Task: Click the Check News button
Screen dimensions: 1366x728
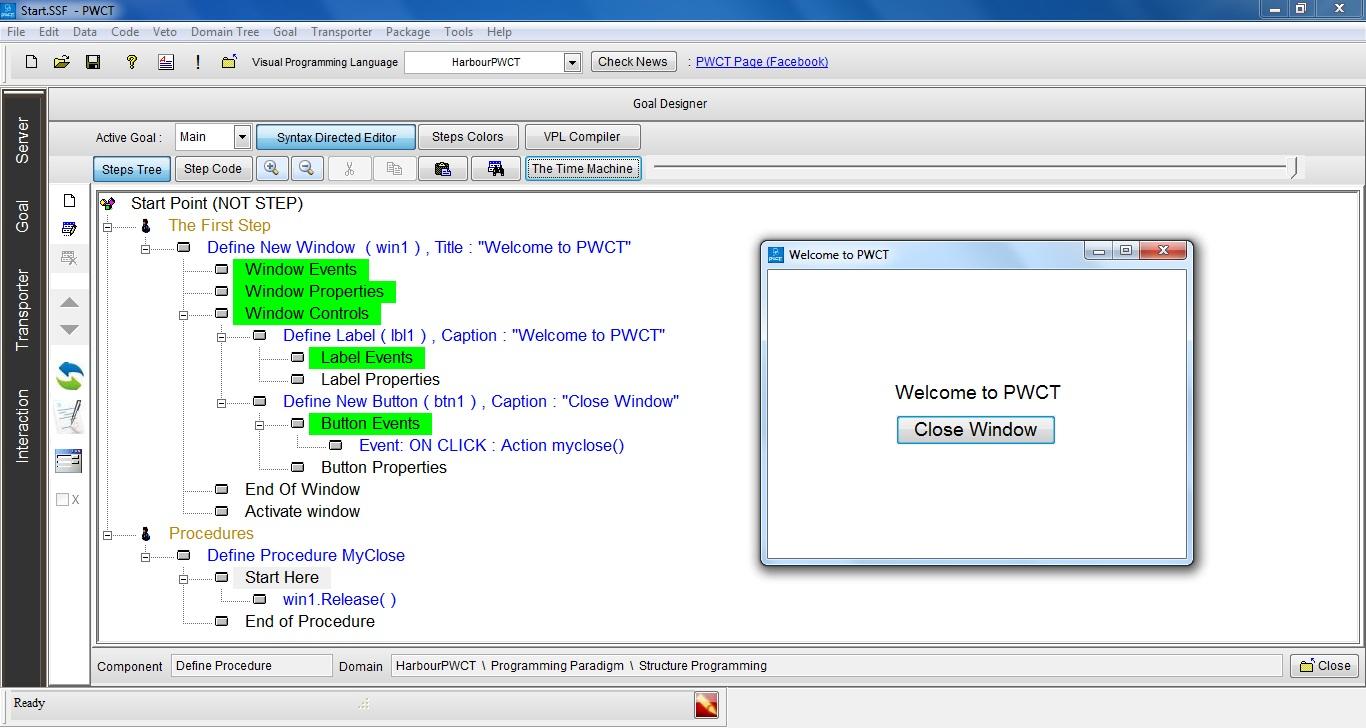Action: (x=632, y=62)
